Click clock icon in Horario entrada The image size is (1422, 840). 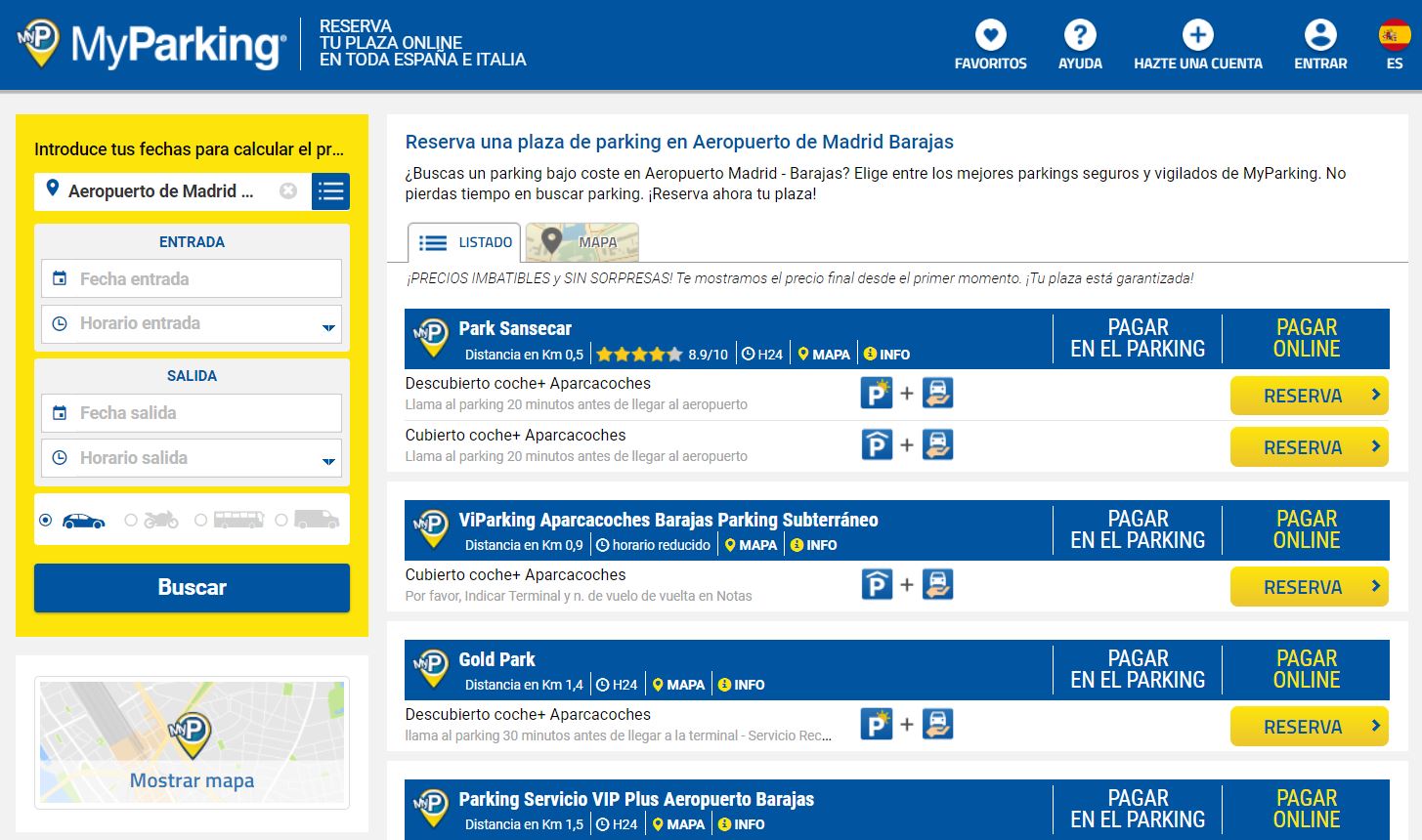(x=60, y=323)
